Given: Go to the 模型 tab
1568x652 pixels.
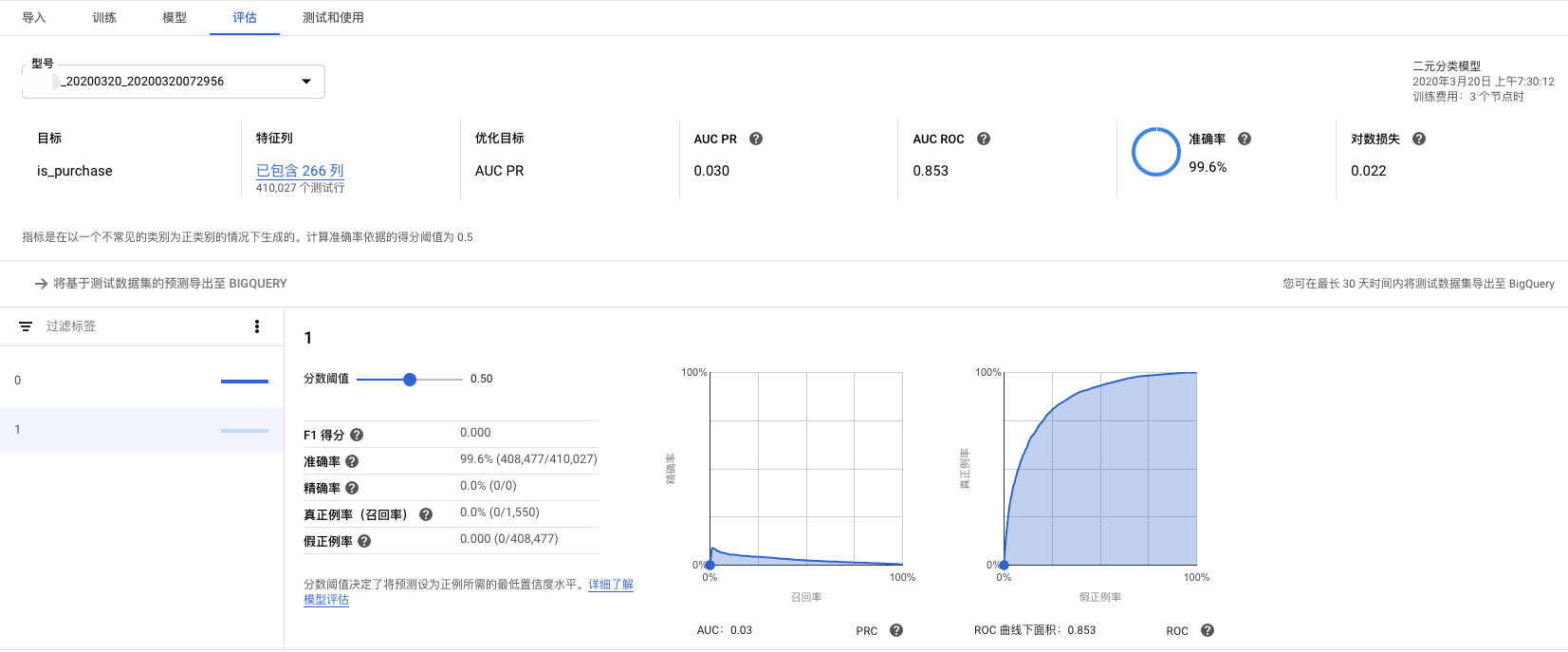Looking at the screenshot, I should pos(175,17).
